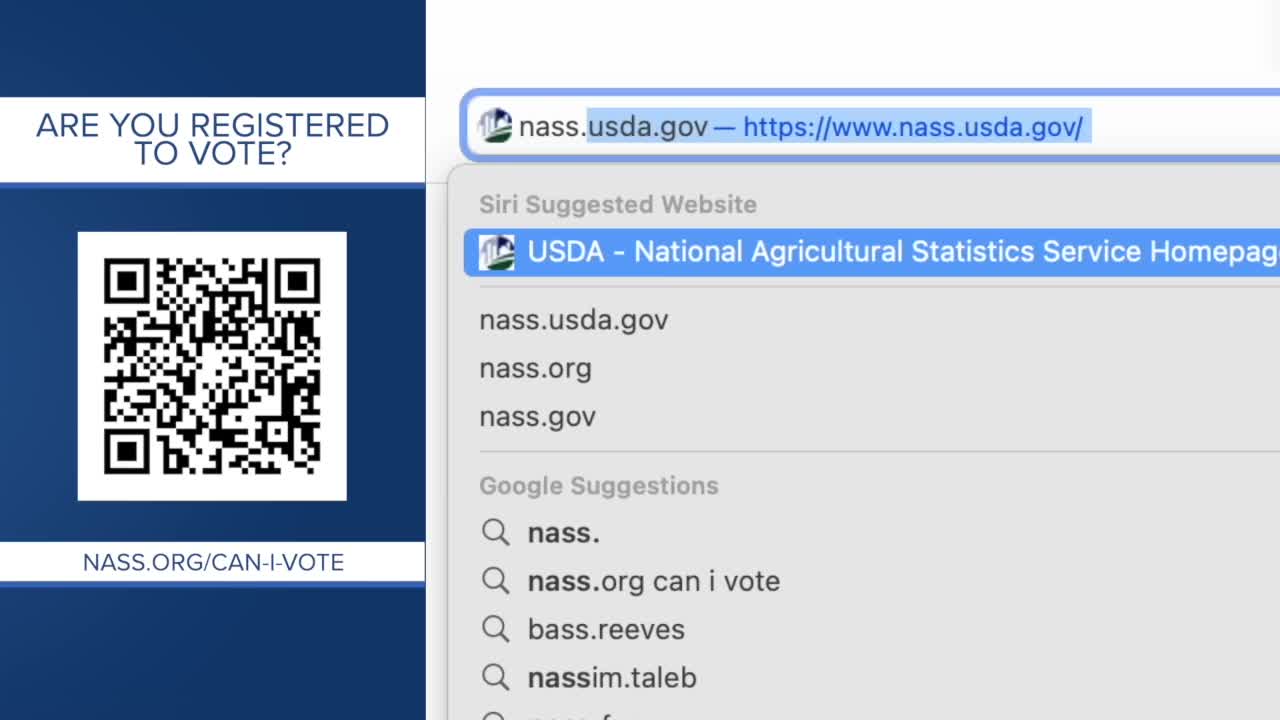Click the QR code image
This screenshot has width=1280, height=720.
click(x=212, y=366)
